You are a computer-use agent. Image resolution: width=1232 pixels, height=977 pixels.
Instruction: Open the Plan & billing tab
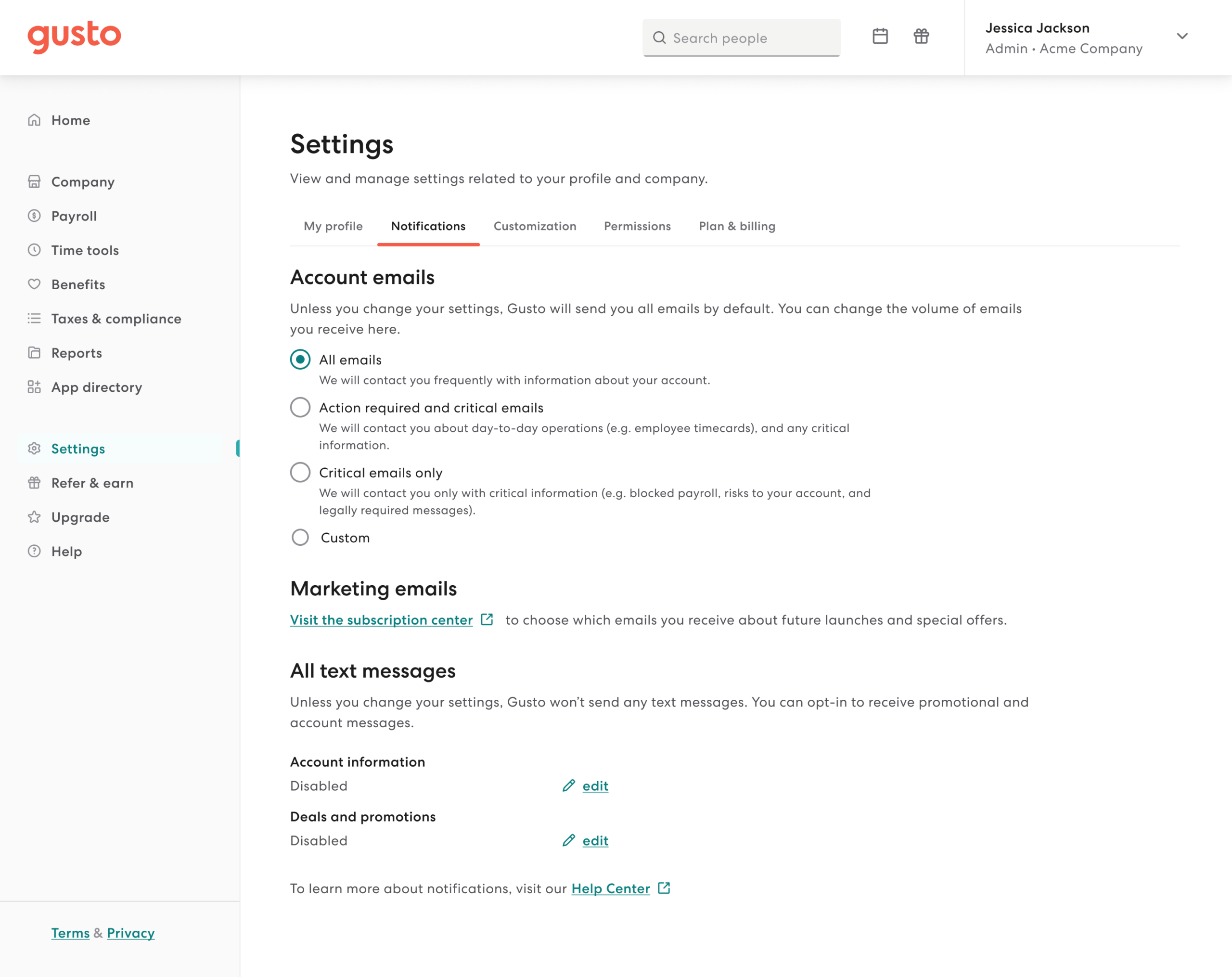click(737, 226)
